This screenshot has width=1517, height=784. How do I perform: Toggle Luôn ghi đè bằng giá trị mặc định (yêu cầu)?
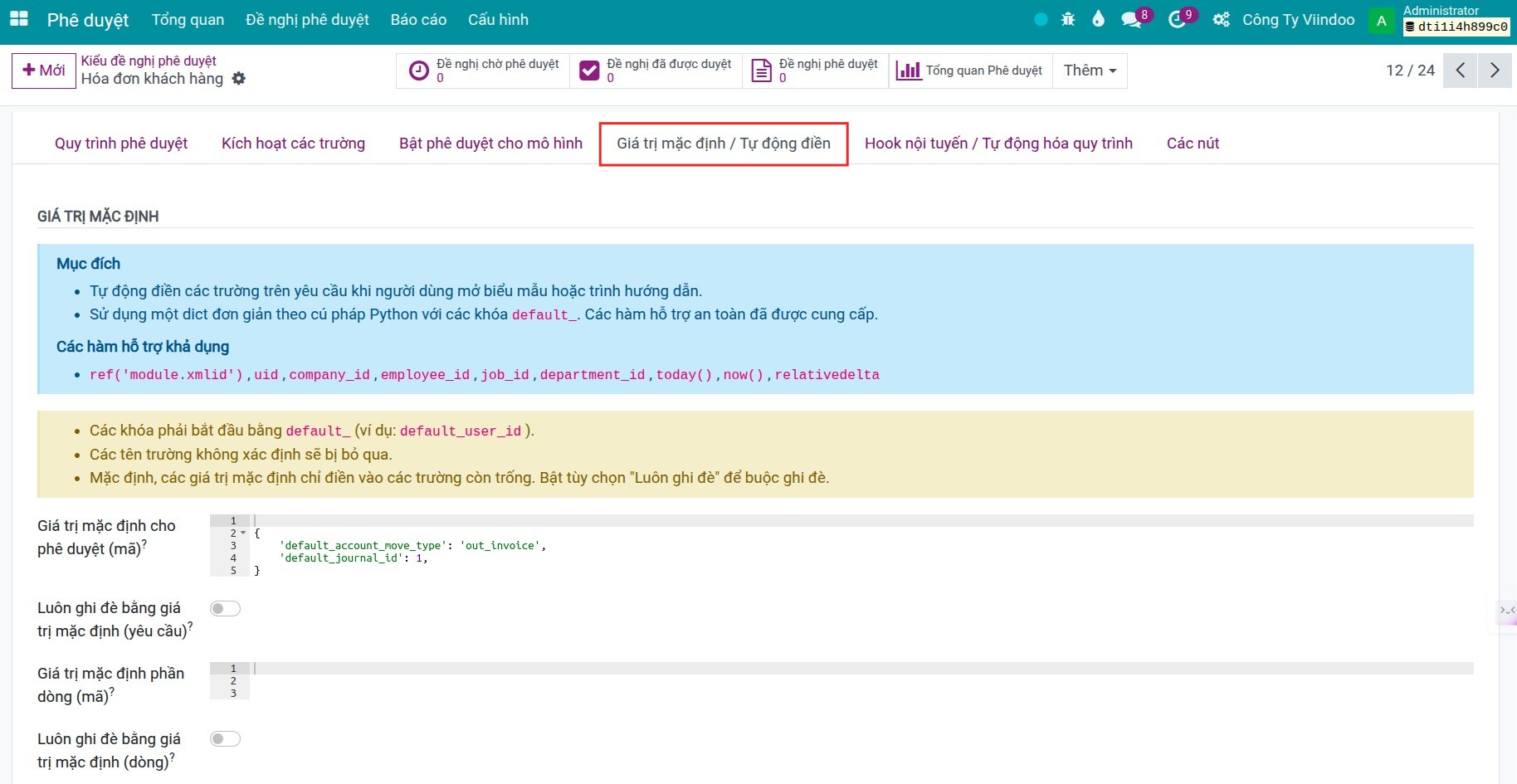(225, 609)
